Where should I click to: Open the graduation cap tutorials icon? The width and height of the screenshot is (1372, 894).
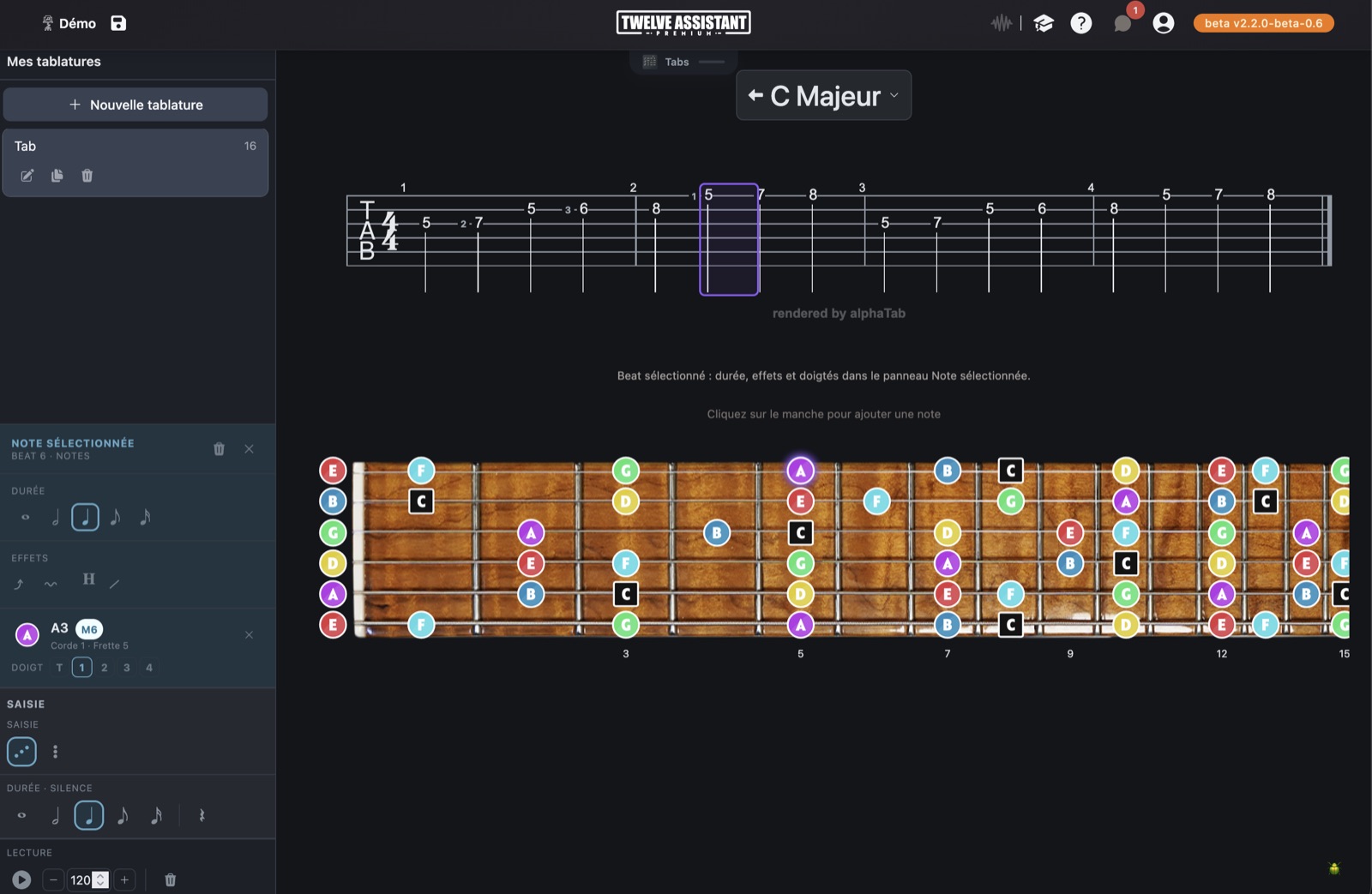point(1043,23)
